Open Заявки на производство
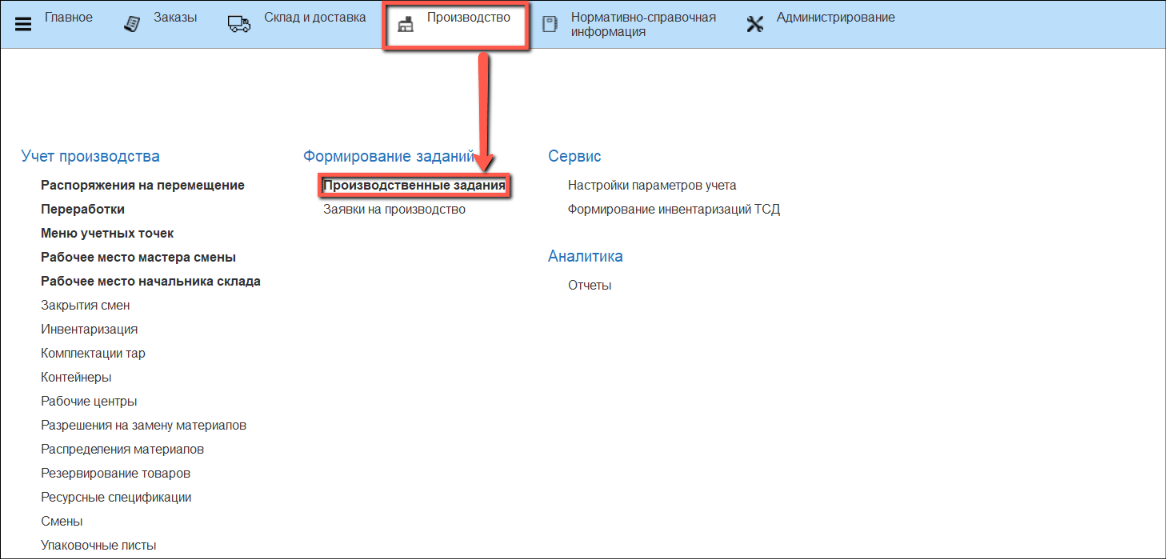This screenshot has height=559, width=1166. point(394,210)
